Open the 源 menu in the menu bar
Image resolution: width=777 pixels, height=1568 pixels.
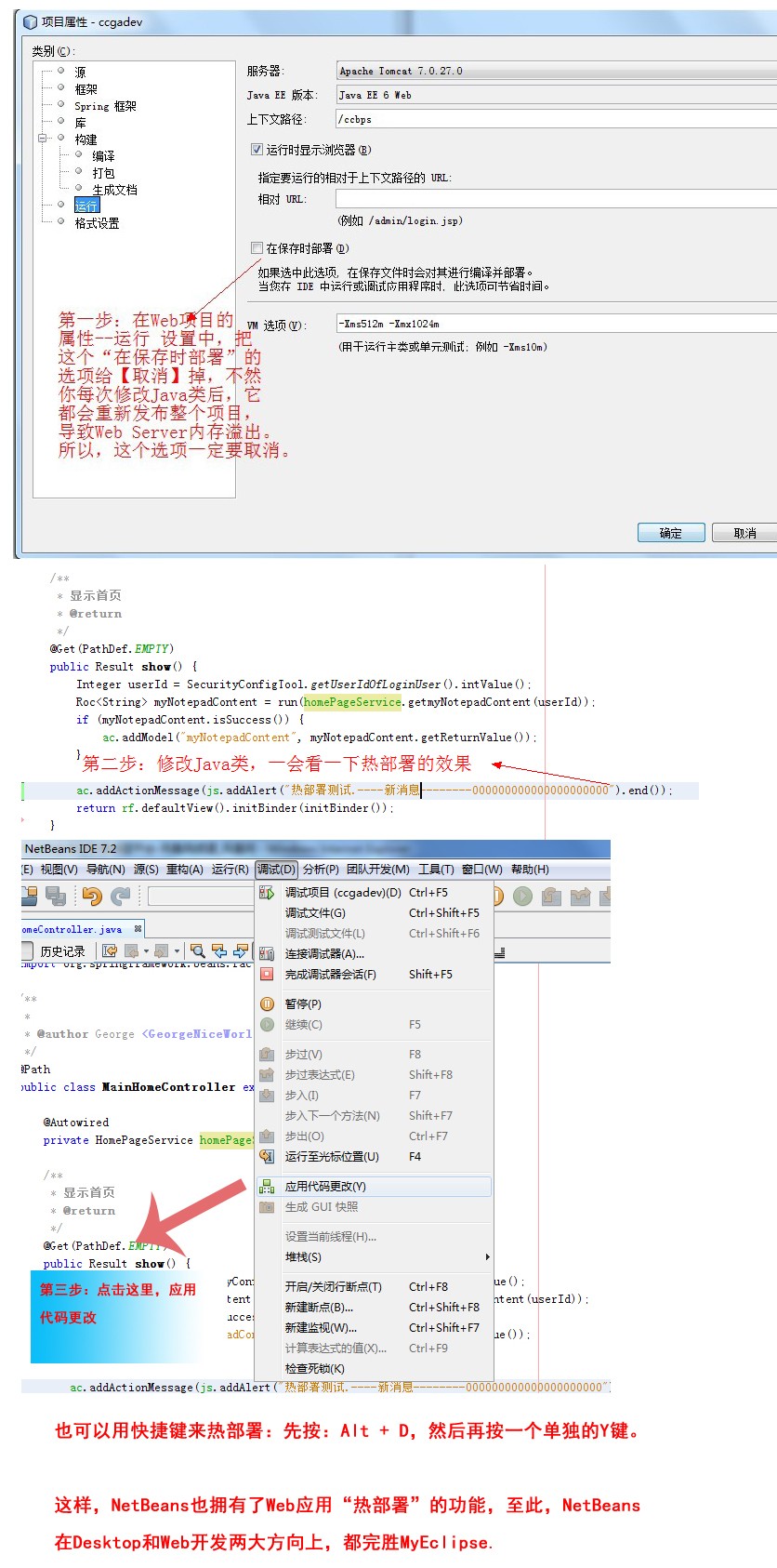pos(145,870)
